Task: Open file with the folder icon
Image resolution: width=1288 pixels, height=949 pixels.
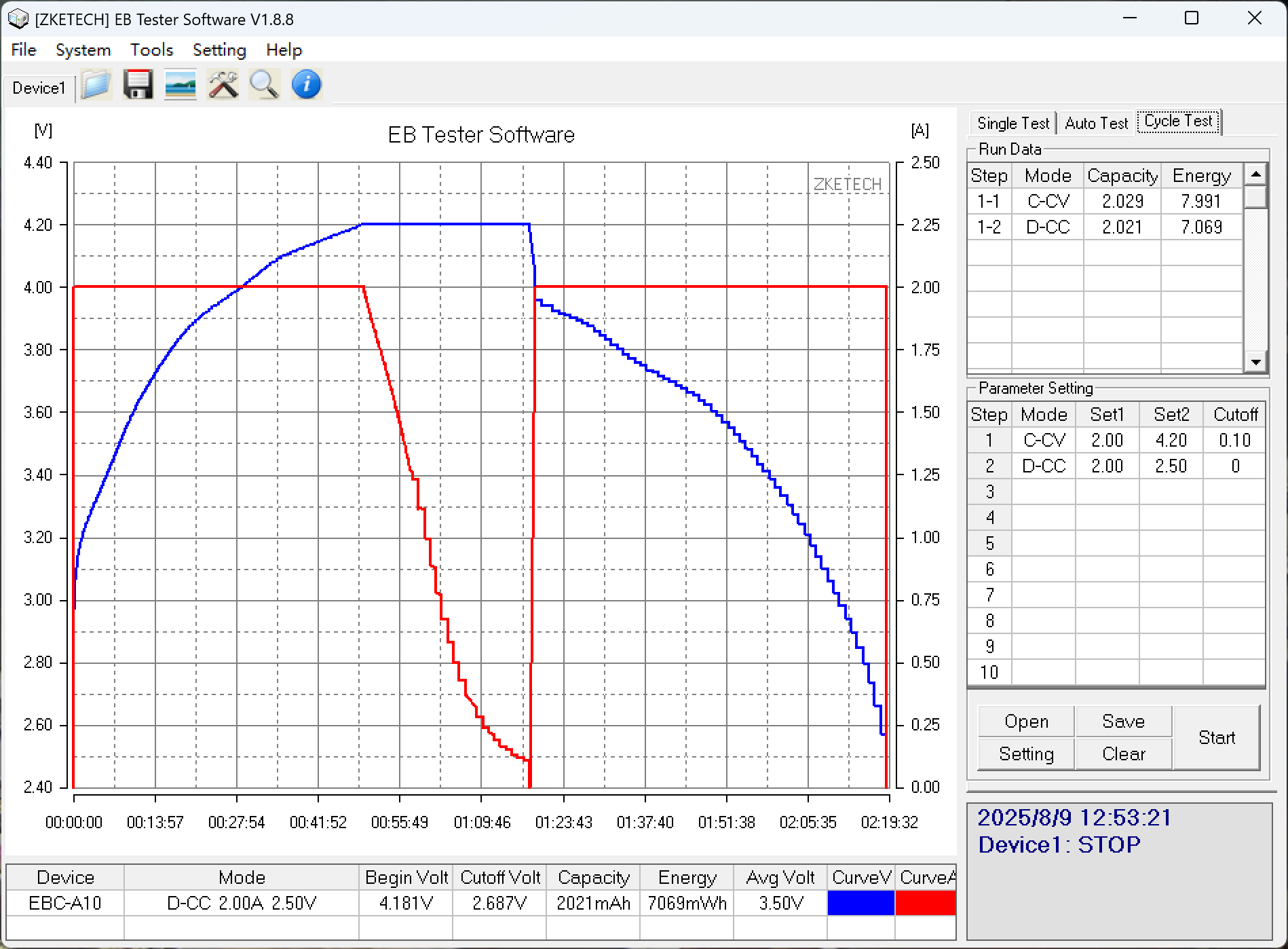Action: [x=96, y=86]
